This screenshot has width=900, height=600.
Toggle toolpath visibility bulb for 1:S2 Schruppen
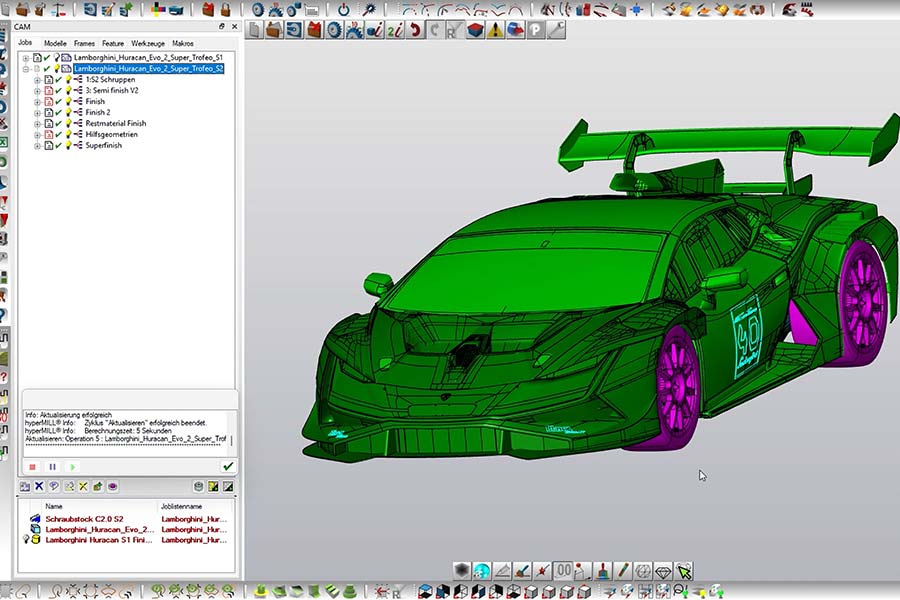point(68,79)
